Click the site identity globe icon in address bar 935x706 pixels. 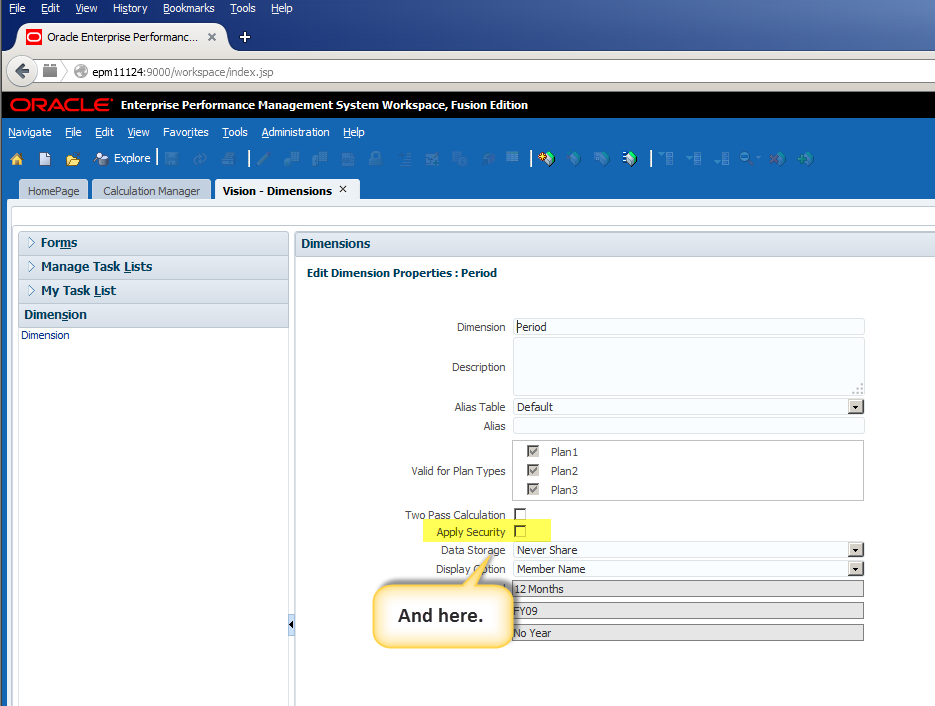point(81,72)
